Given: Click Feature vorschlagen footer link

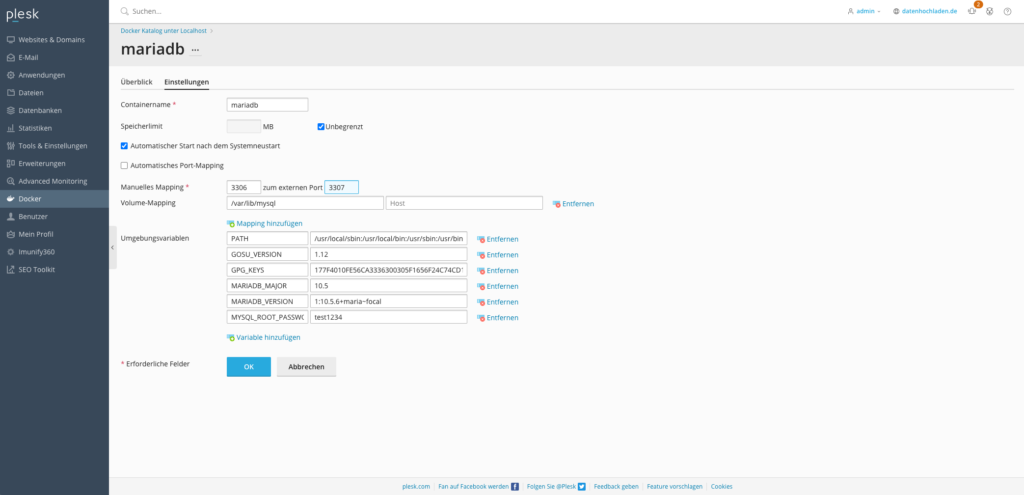Looking at the screenshot, I should tap(675, 487).
